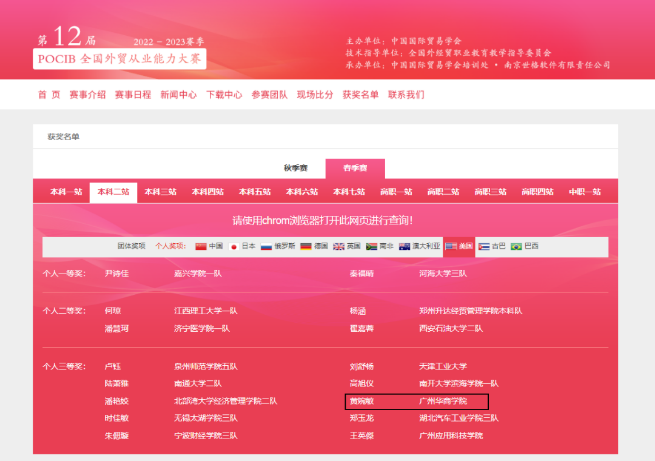The height and width of the screenshot is (461, 655).
Task: Select the China flag icon
Action: pyautogui.click(x=200, y=246)
